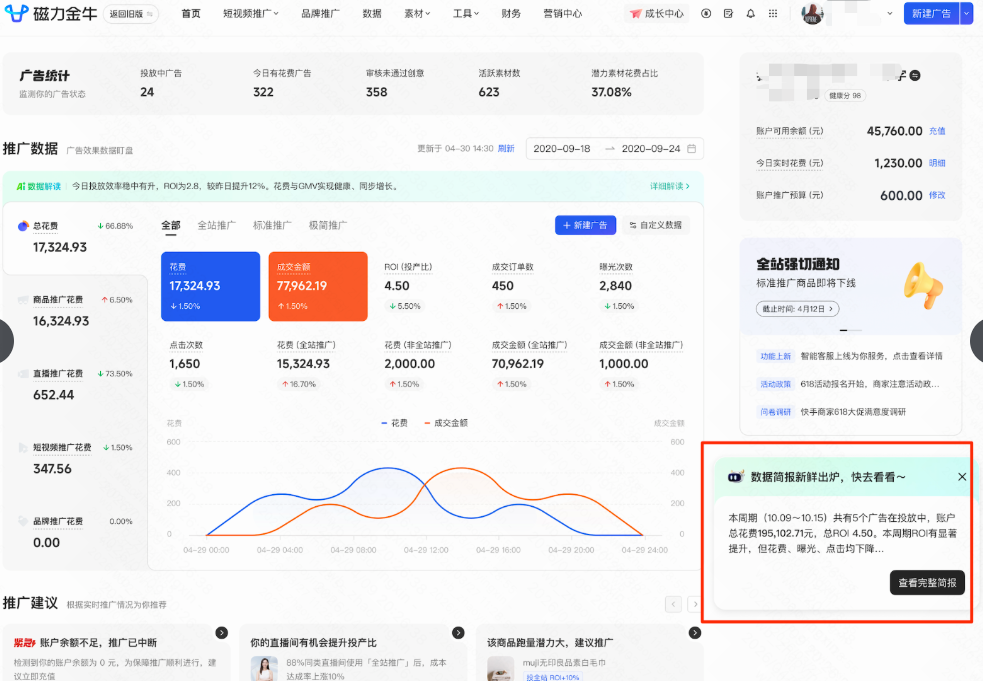The height and width of the screenshot is (681, 983).
Task: Go to the 数据 menu
Action: tap(372, 13)
